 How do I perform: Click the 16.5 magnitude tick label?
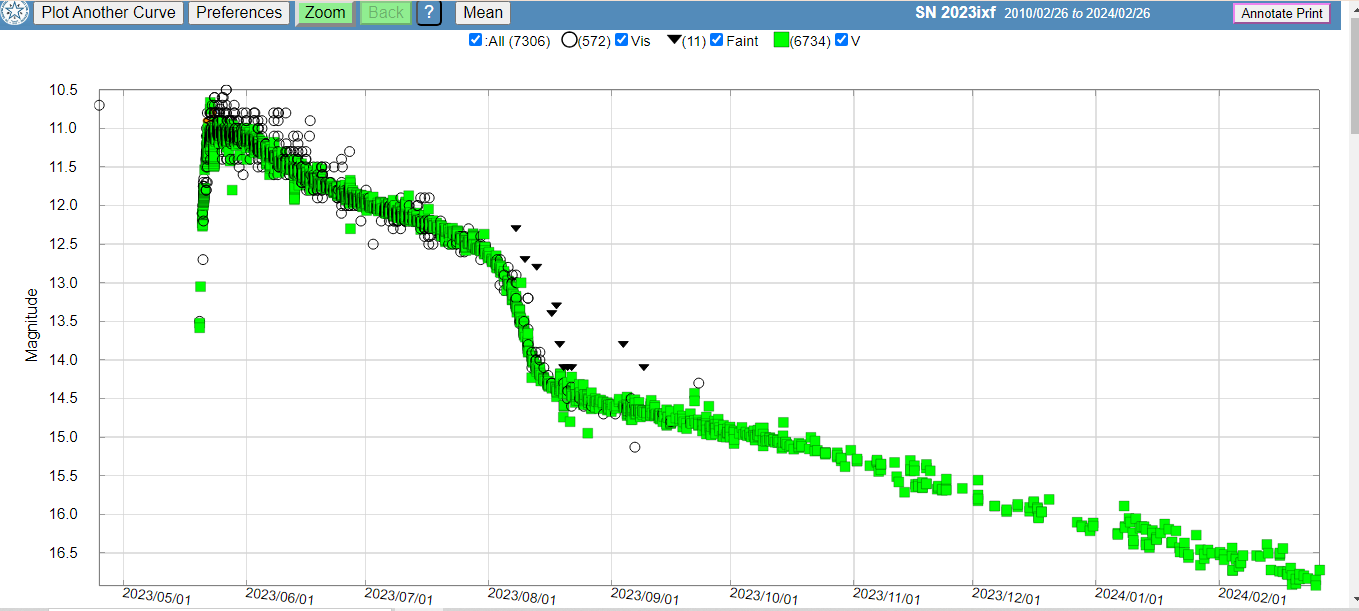coord(64,553)
